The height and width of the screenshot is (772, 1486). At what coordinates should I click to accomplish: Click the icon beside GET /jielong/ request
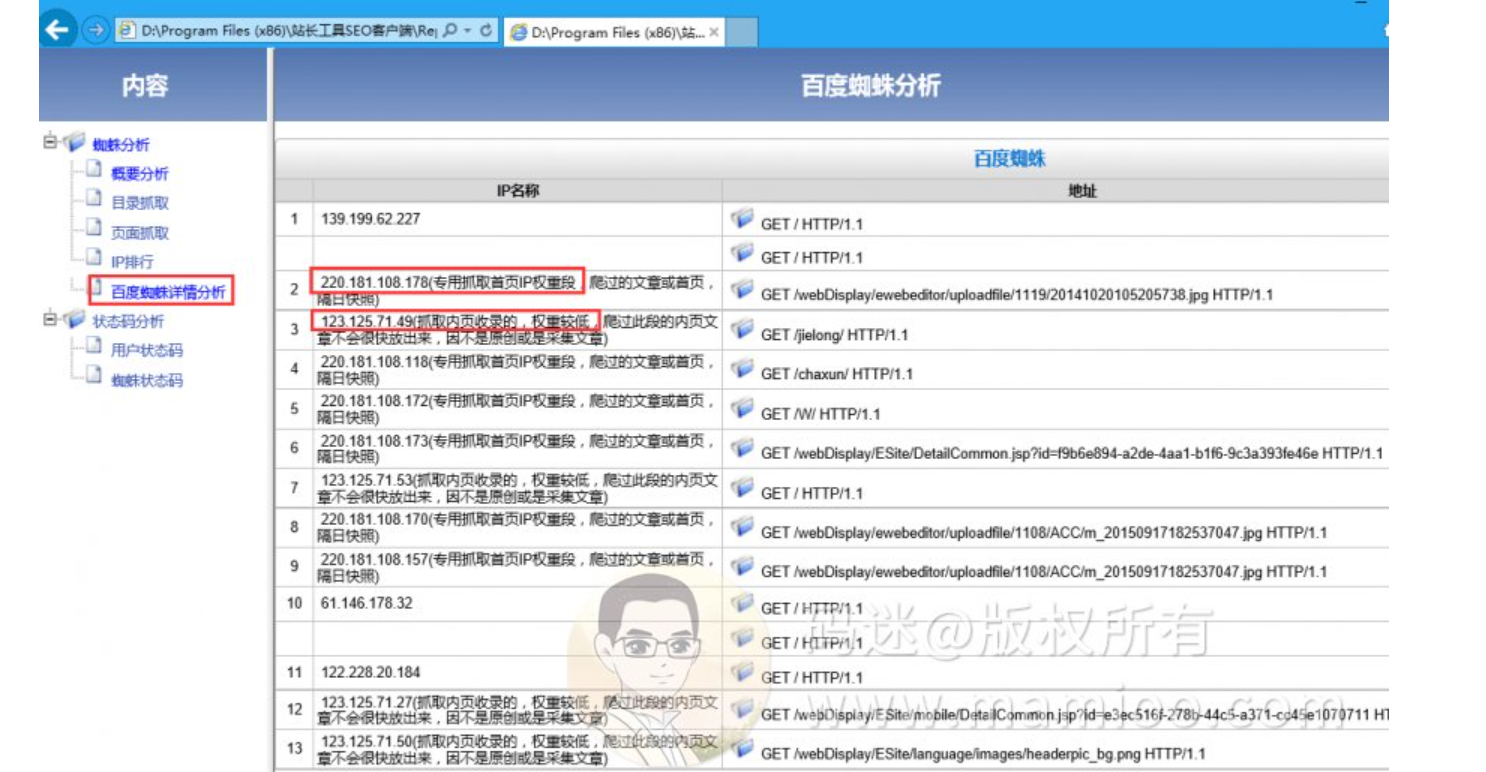pos(742,330)
